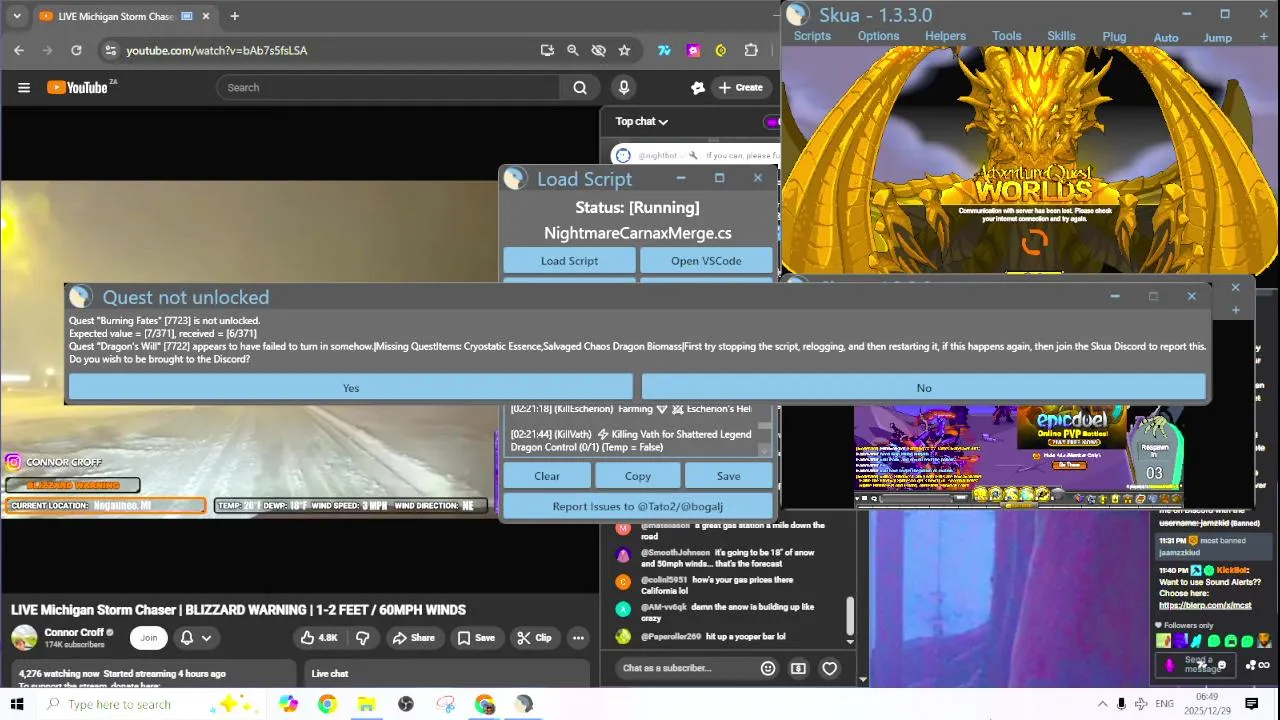
Task: Focus the YouTube search box
Action: [390, 87]
